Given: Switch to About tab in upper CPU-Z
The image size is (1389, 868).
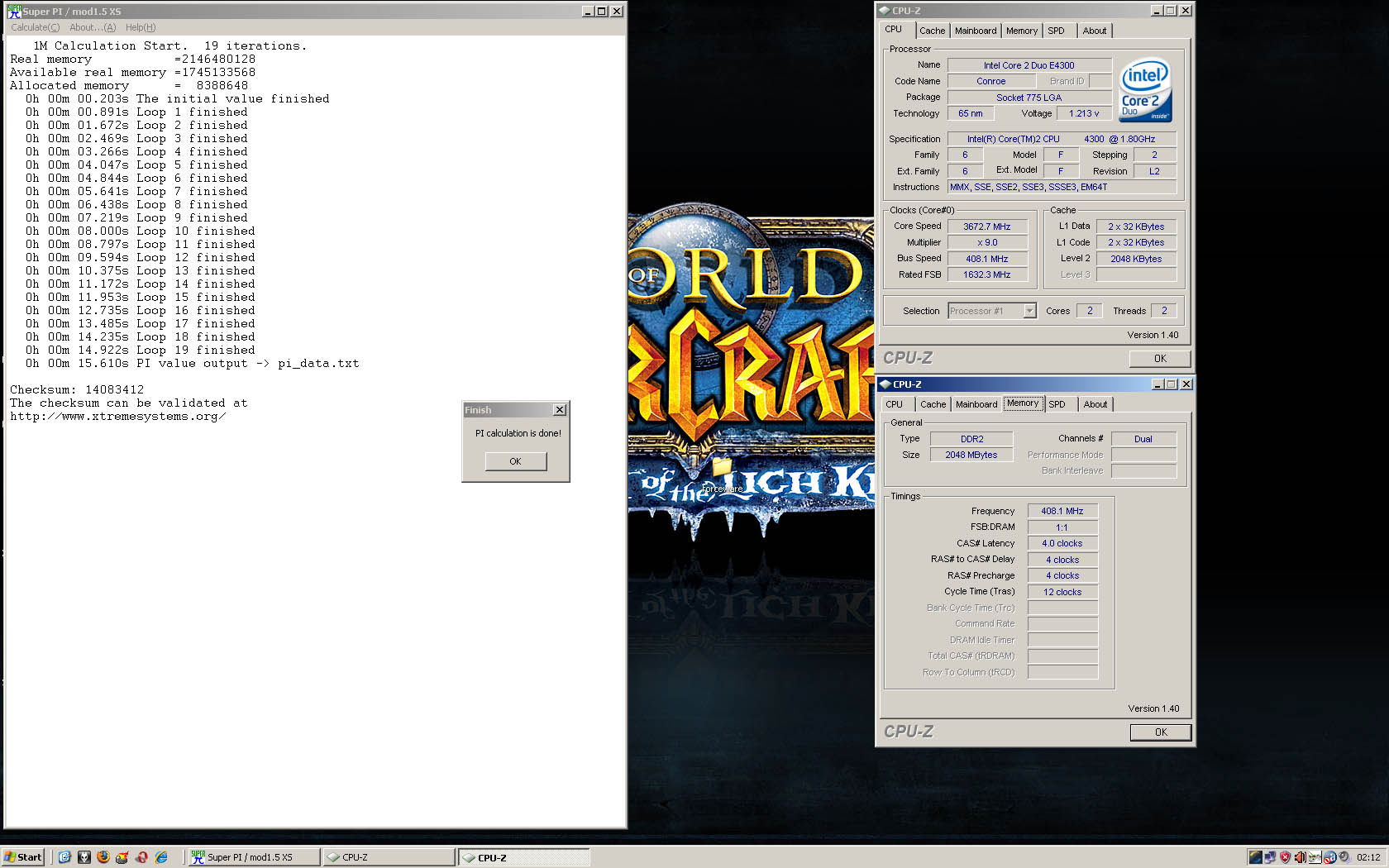Looking at the screenshot, I should tap(1095, 31).
